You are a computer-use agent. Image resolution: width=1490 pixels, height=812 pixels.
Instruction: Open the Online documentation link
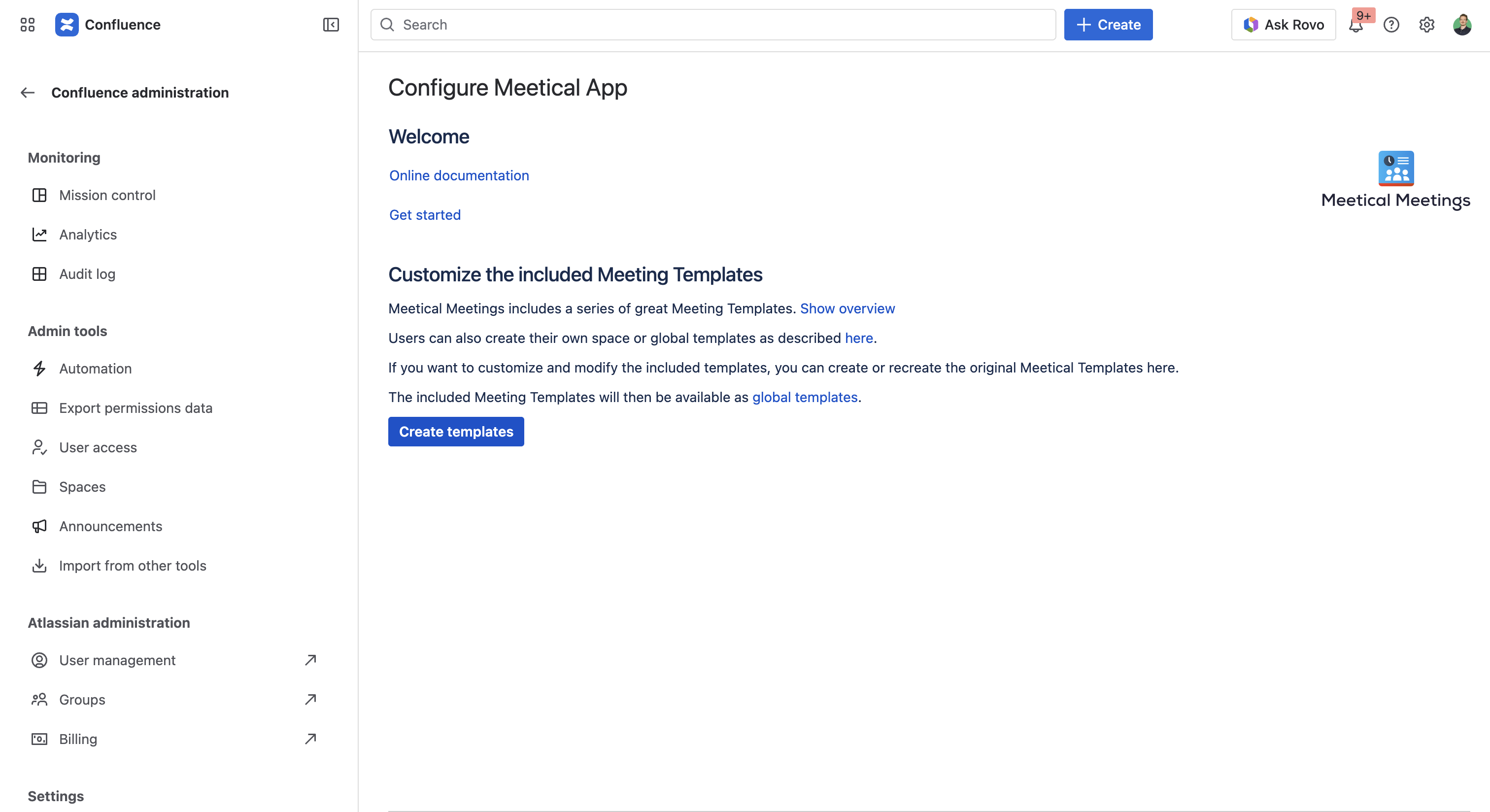click(459, 175)
